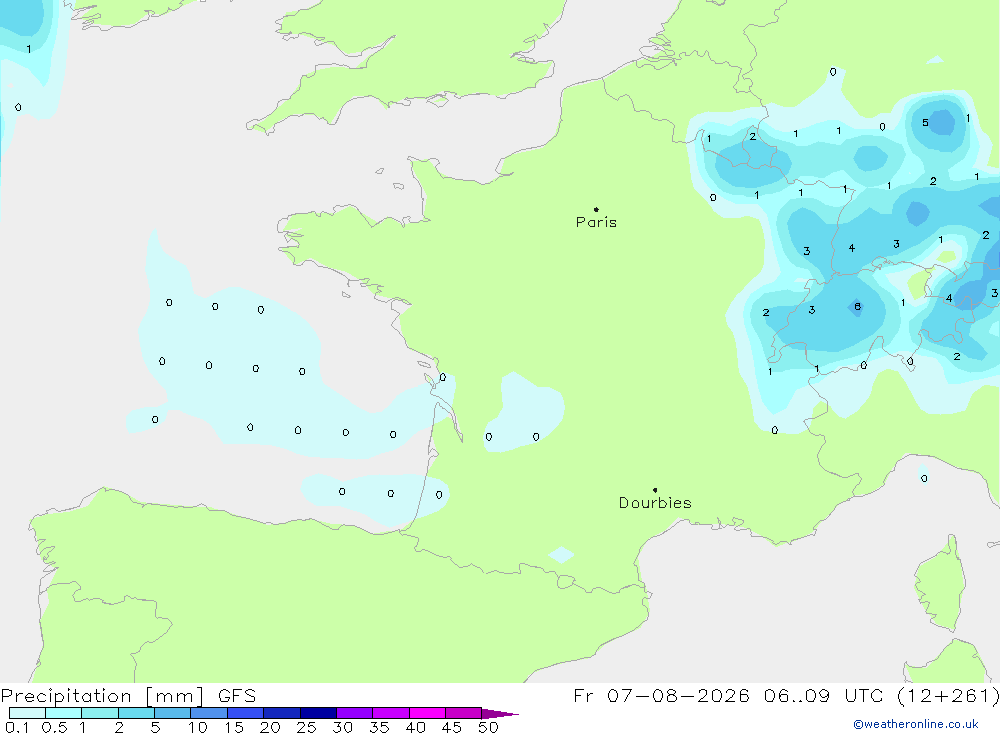This screenshot has height=733, width=1000.
Task: Pick the 30–35 mm purple swatch
Action: [355, 713]
